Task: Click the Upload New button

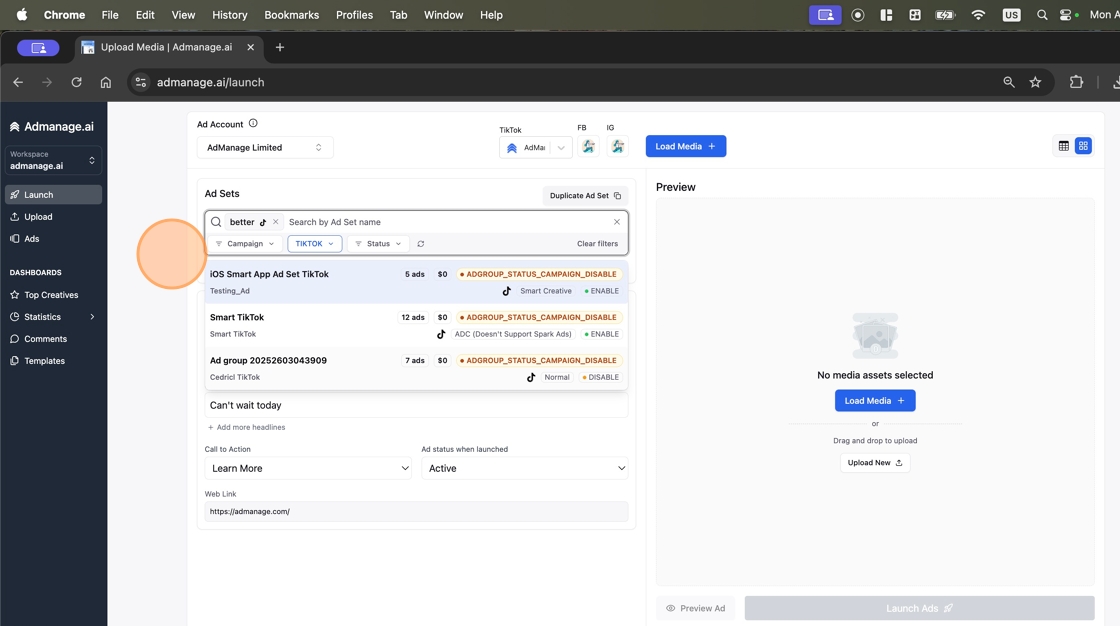Action: (x=875, y=463)
